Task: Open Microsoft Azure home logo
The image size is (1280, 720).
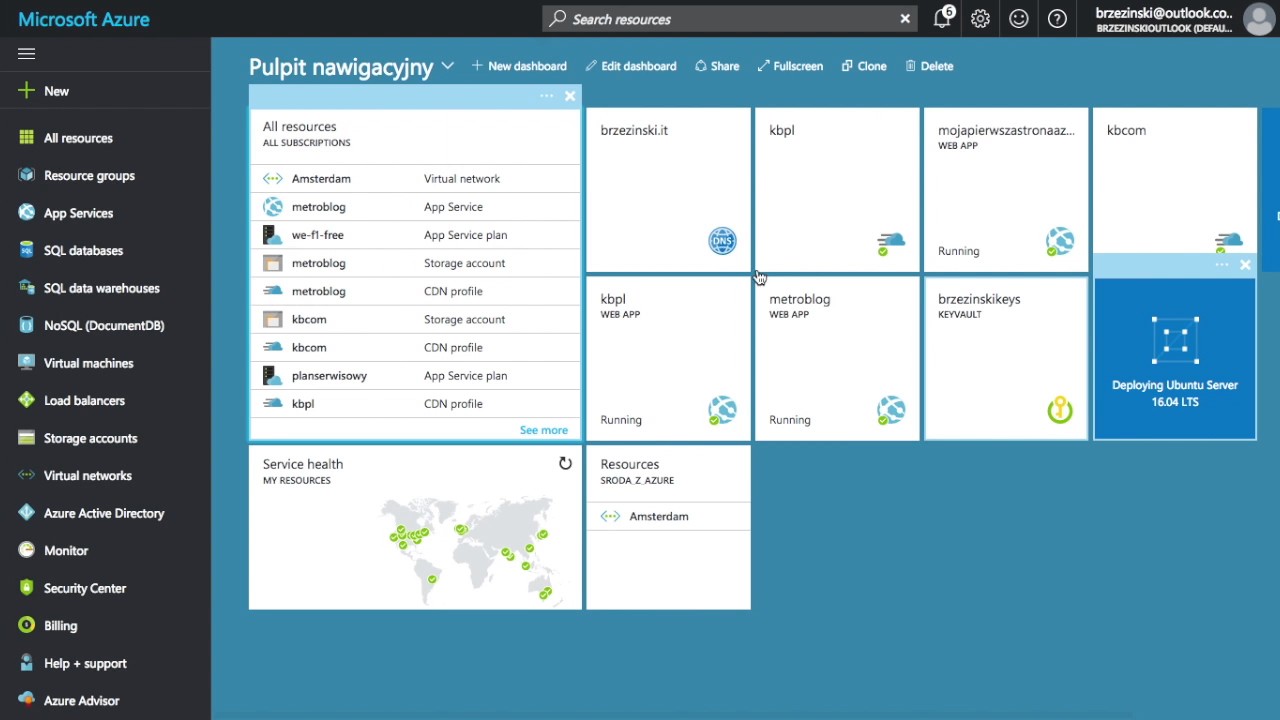Action: tap(84, 19)
